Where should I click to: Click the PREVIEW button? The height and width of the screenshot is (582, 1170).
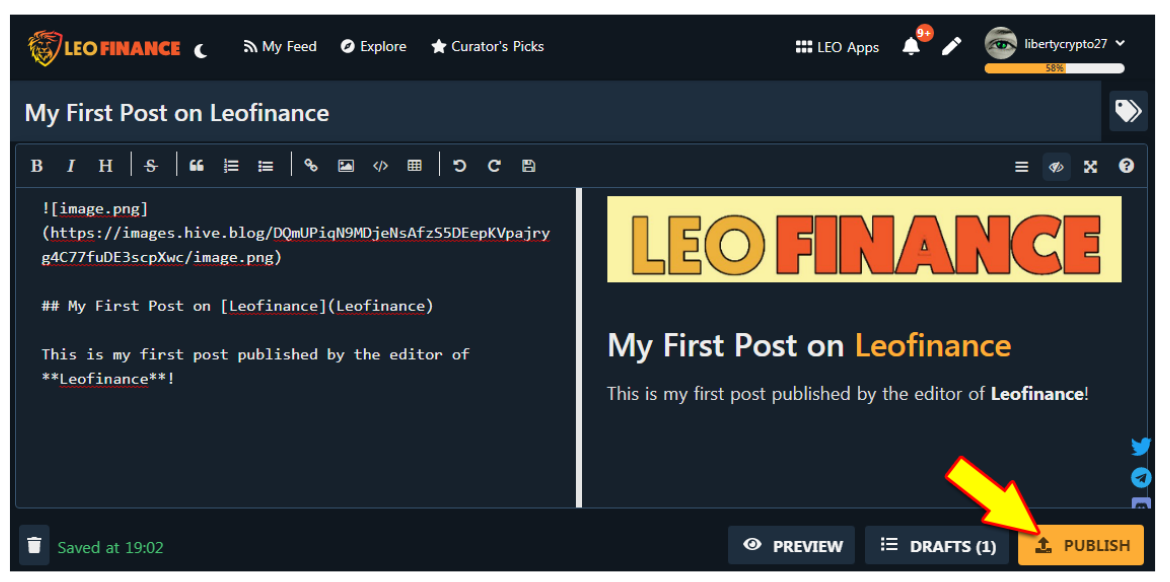coord(793,545)
